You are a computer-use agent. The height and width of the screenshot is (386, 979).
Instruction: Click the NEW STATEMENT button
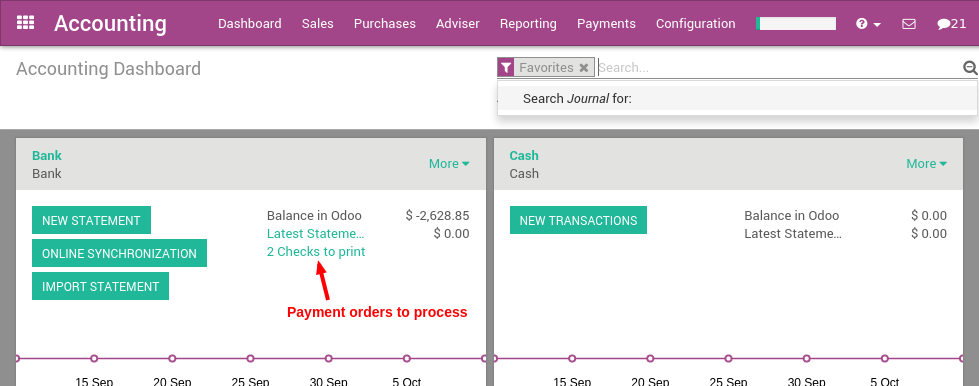click(91, 220)
